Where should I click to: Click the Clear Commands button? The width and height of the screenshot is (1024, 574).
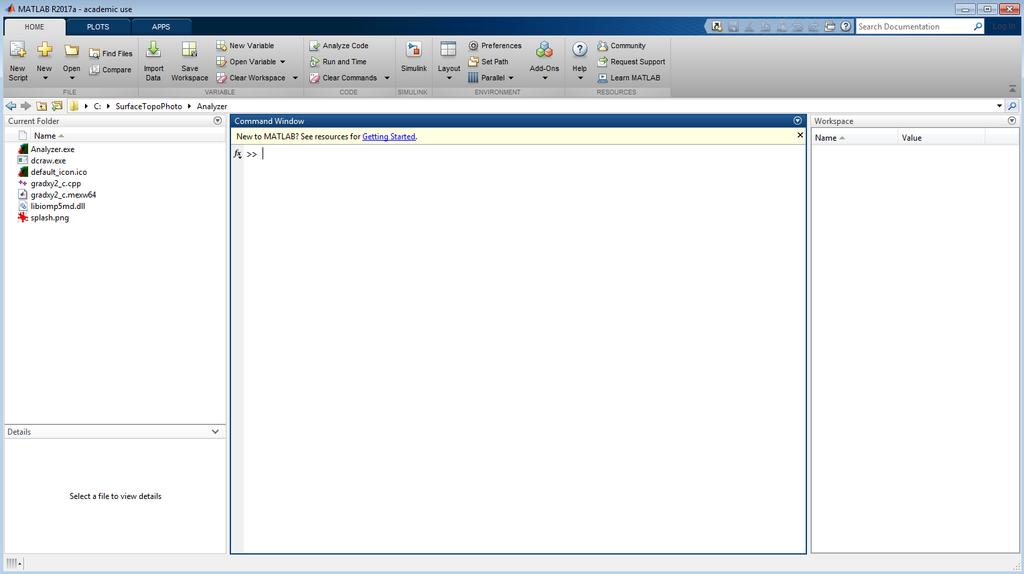[x=344, y=78]
